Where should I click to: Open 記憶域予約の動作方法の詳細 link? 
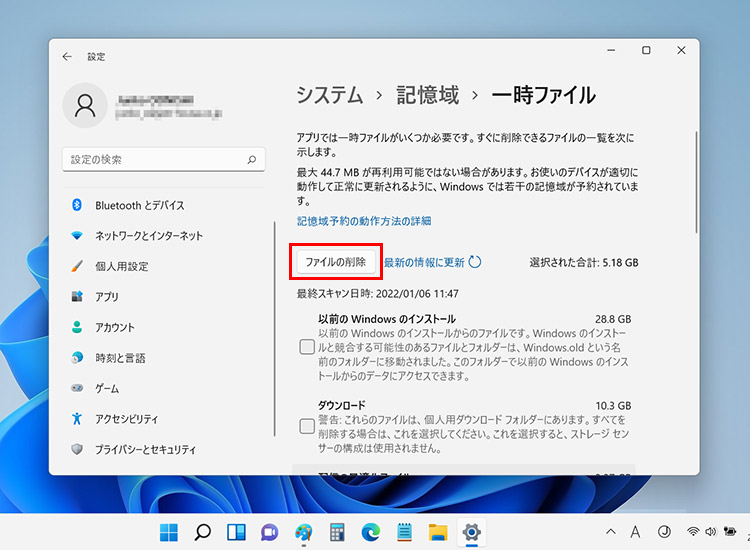point(364,221)
